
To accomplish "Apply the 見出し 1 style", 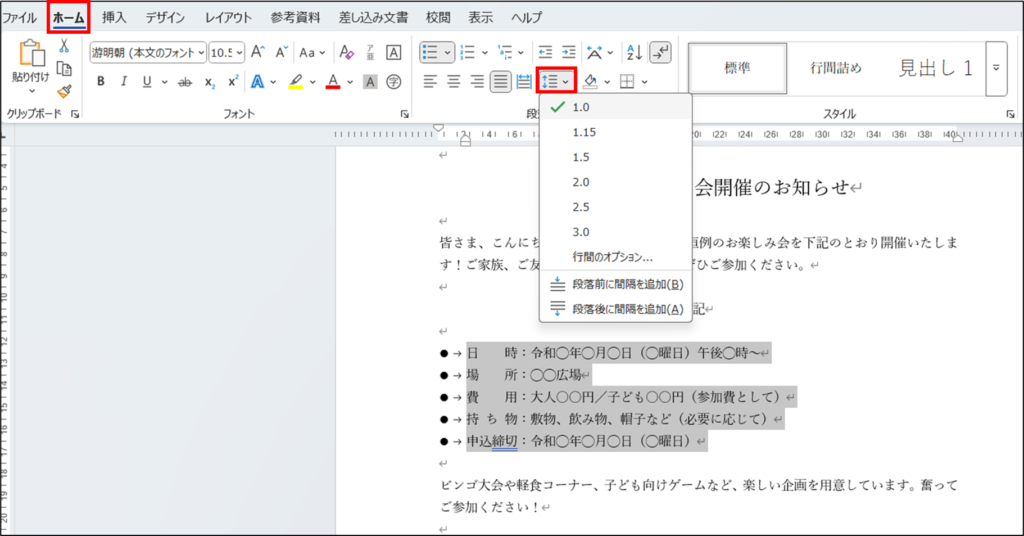I will click(x=936, y=68).
